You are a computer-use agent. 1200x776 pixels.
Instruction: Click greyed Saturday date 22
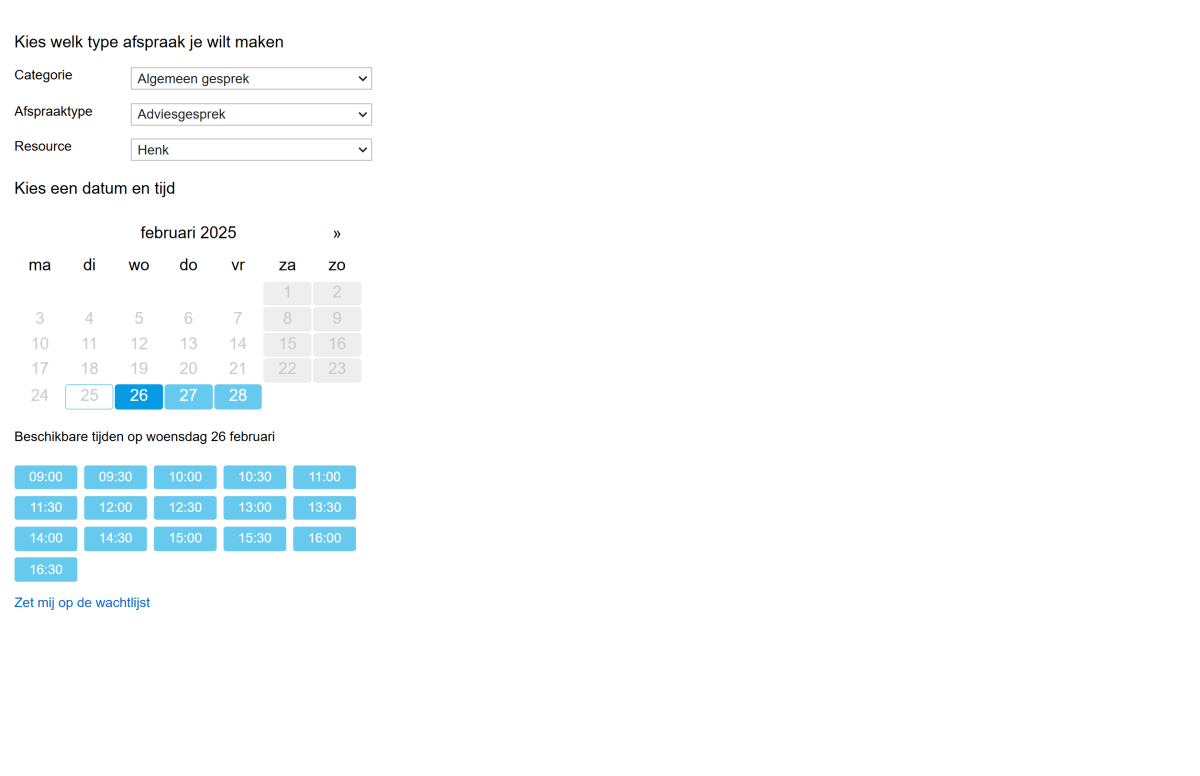(287, 370)
